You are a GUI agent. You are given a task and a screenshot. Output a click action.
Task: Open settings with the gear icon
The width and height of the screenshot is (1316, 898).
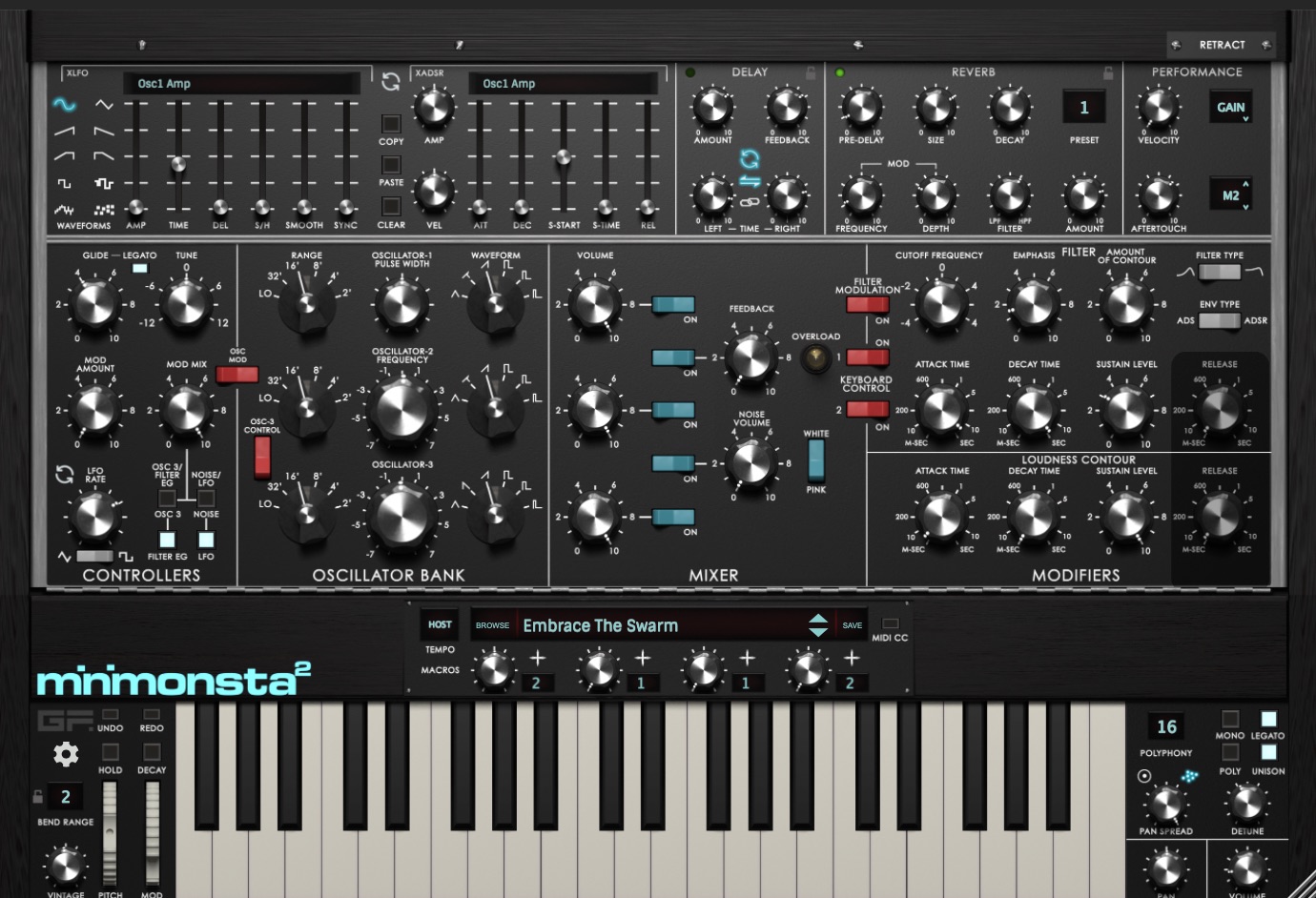point(66,755)
